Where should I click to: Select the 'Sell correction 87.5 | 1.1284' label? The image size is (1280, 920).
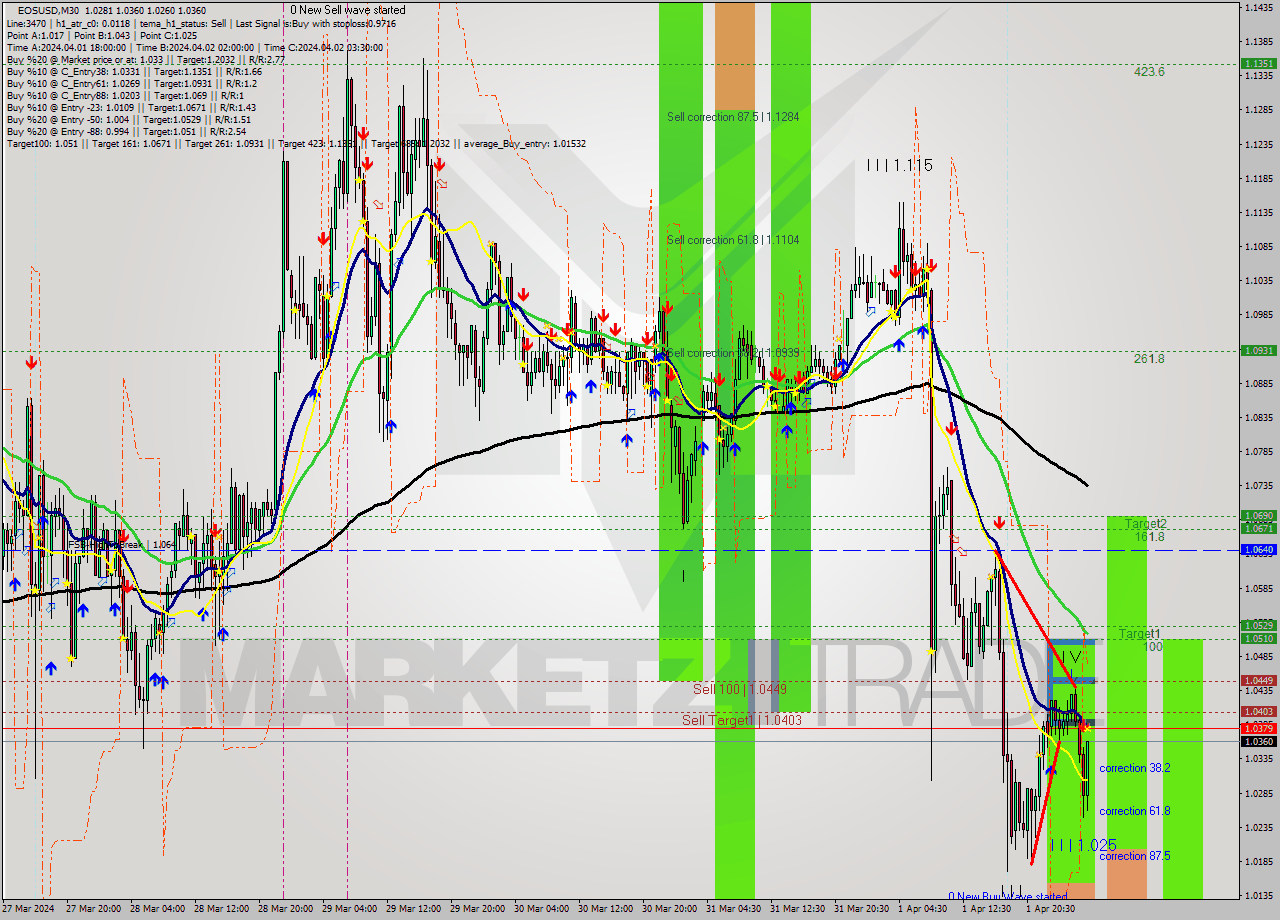(x=733, y=117)
